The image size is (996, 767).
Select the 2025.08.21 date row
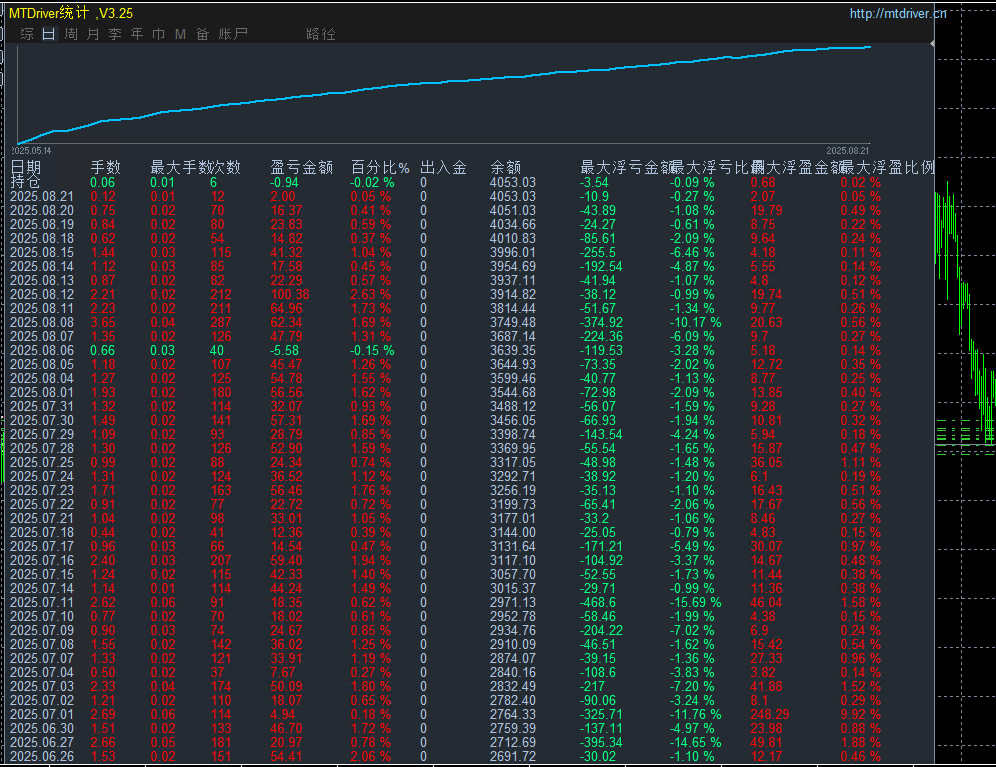pos(42,196)
